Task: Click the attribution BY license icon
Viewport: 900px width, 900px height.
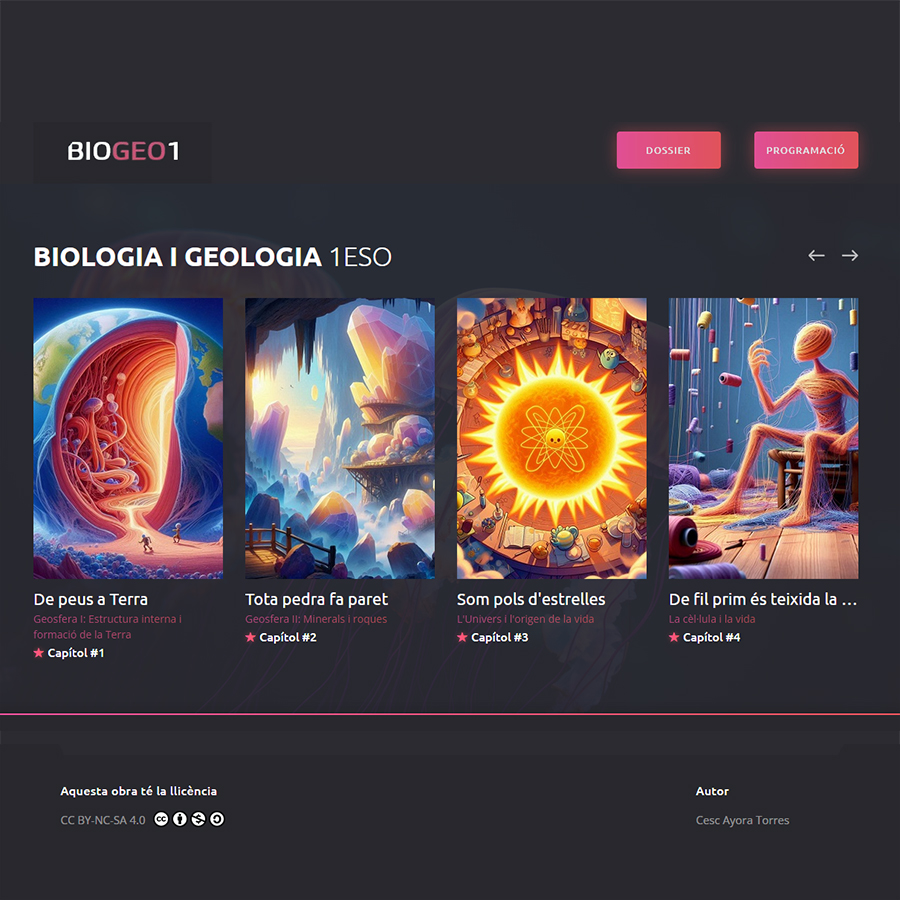Action: pyautogui.click(x=180, y=819)
